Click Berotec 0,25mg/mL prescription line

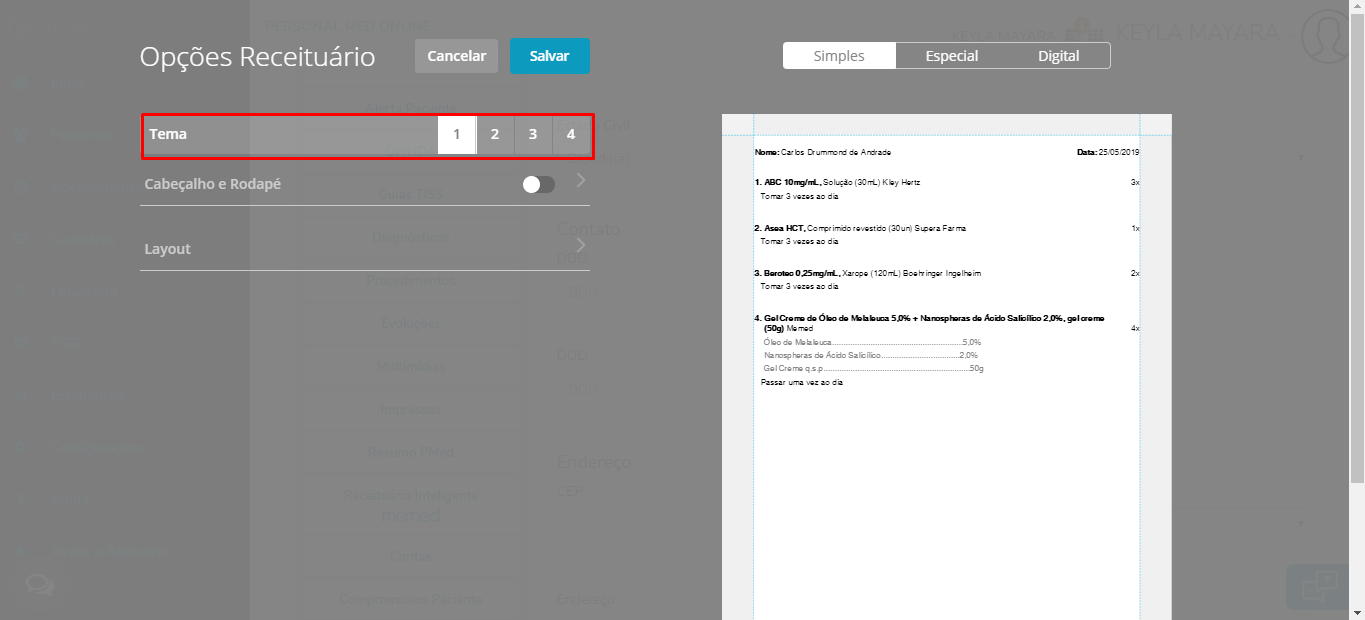pos(866,273)
